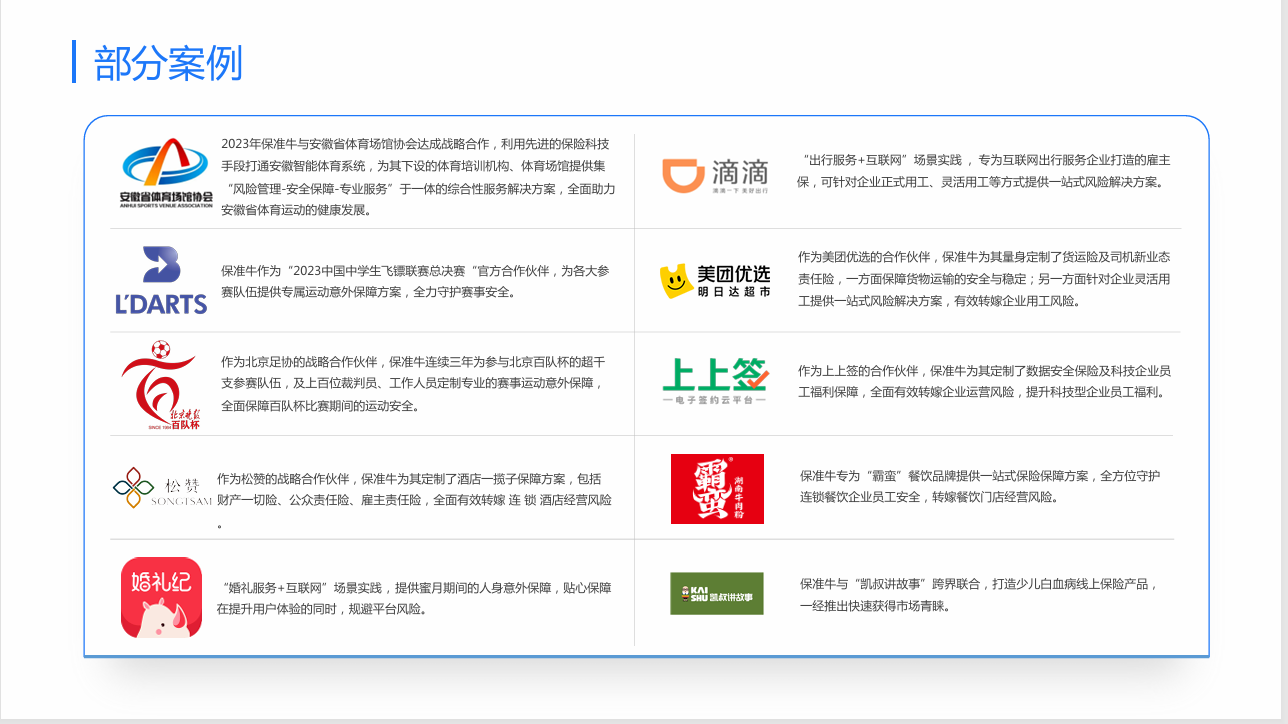The height and width of the screenshot is (724, 1288).
Task: Click the 松赞 hotel insurance description text
Action: (414, 490)
